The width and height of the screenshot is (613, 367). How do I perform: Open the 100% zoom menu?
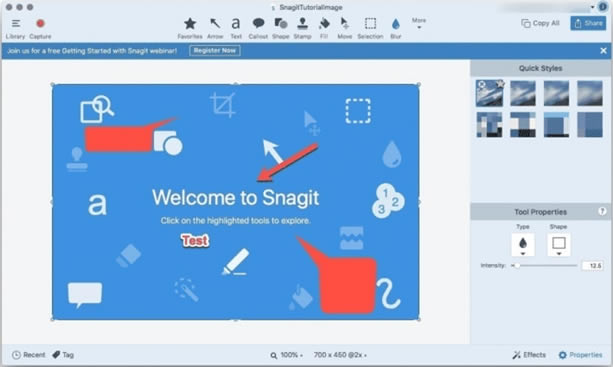287,355
